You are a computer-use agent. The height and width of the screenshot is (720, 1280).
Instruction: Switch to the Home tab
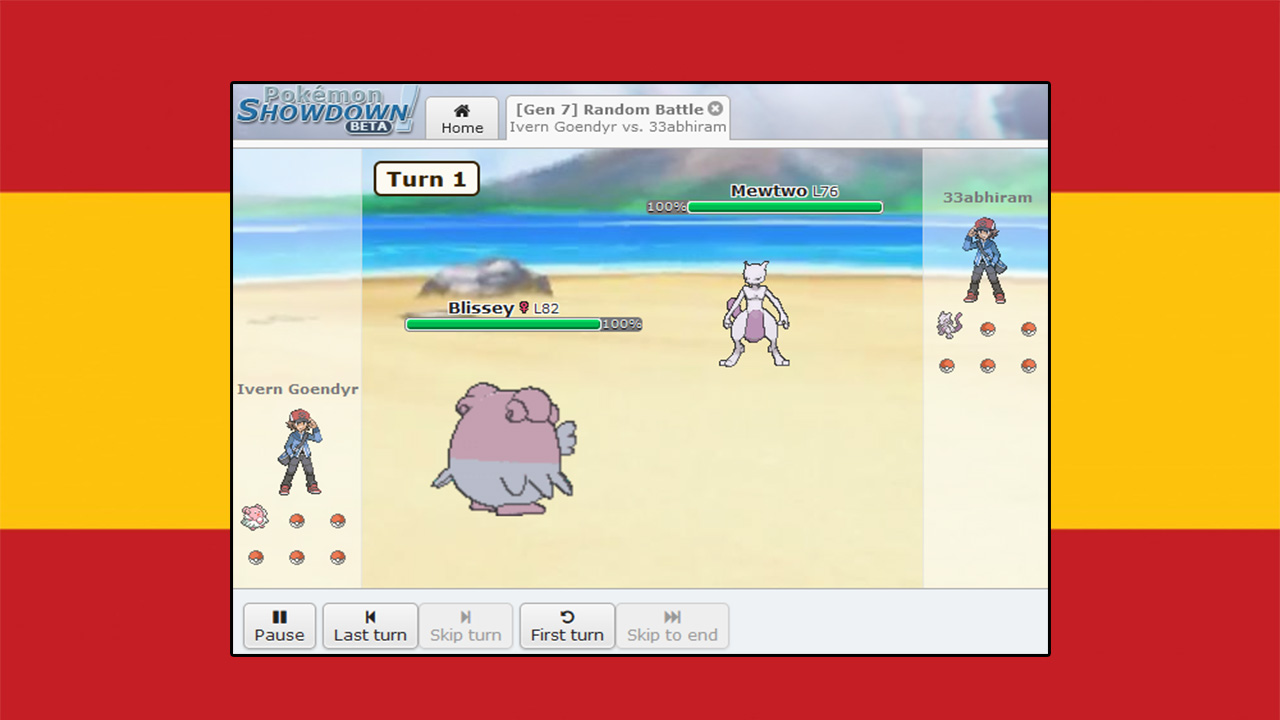[462, 118]
